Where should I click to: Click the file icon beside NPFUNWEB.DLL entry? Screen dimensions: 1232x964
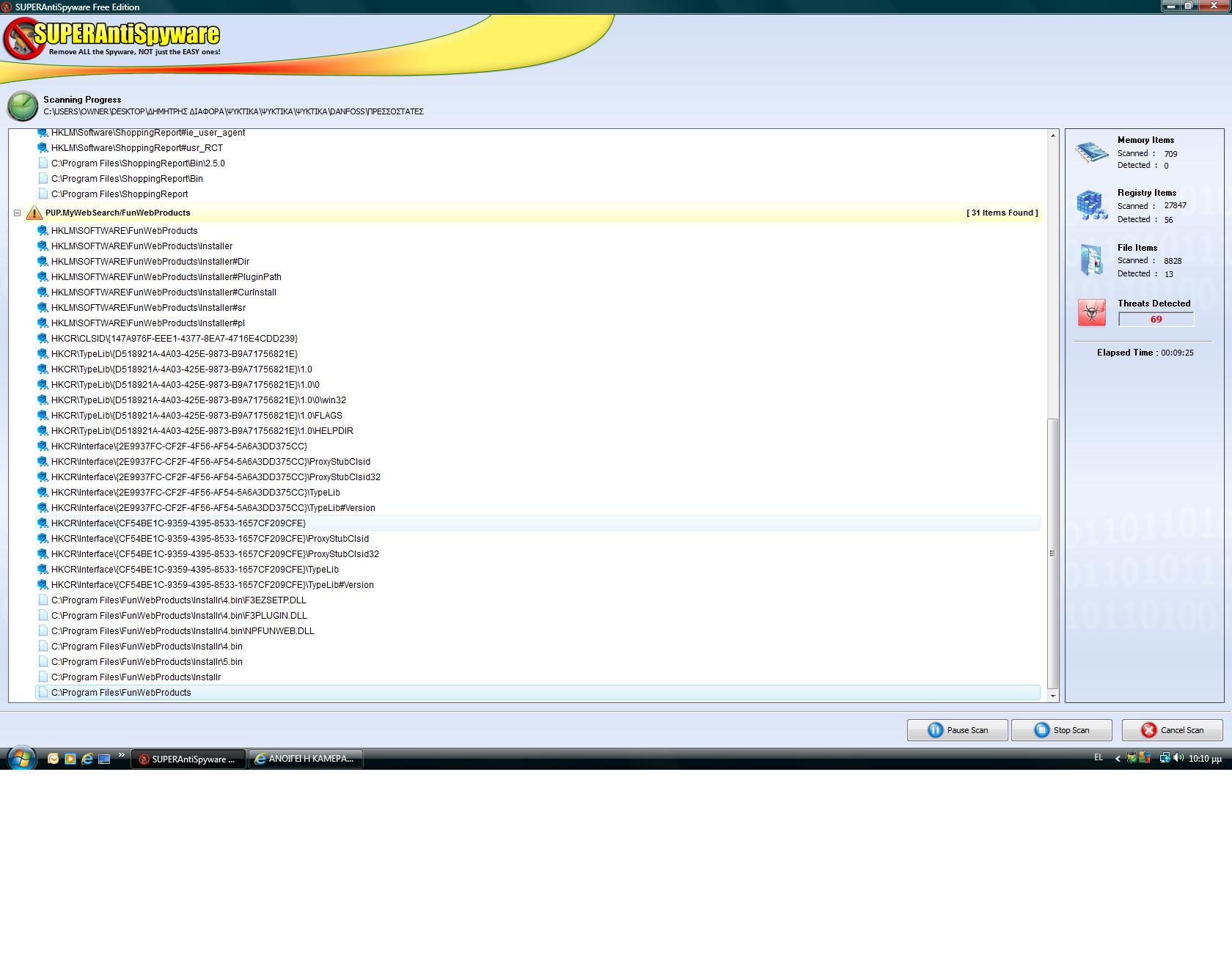(x=43, y=631)
